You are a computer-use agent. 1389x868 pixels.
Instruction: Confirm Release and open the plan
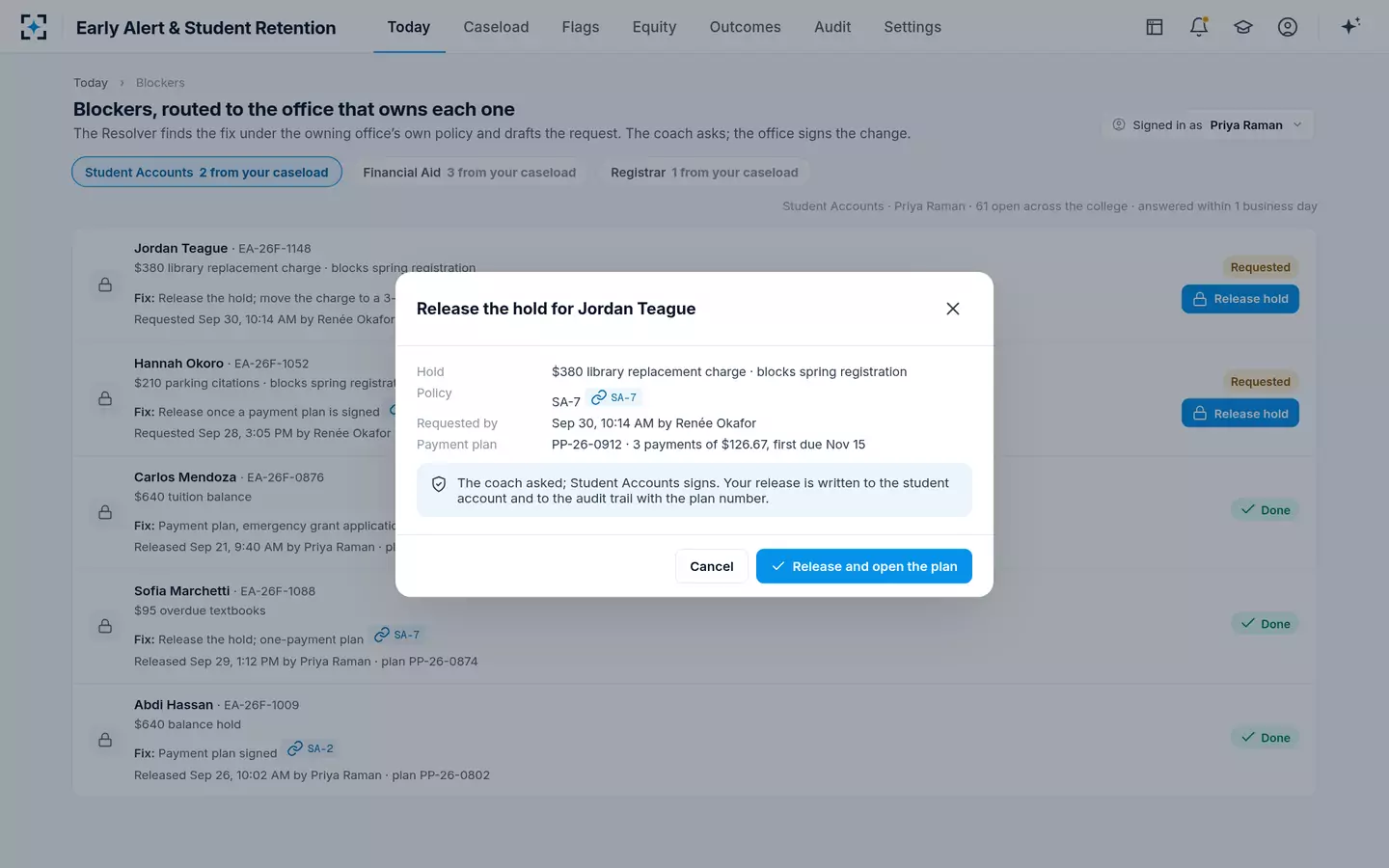point(864,566)
